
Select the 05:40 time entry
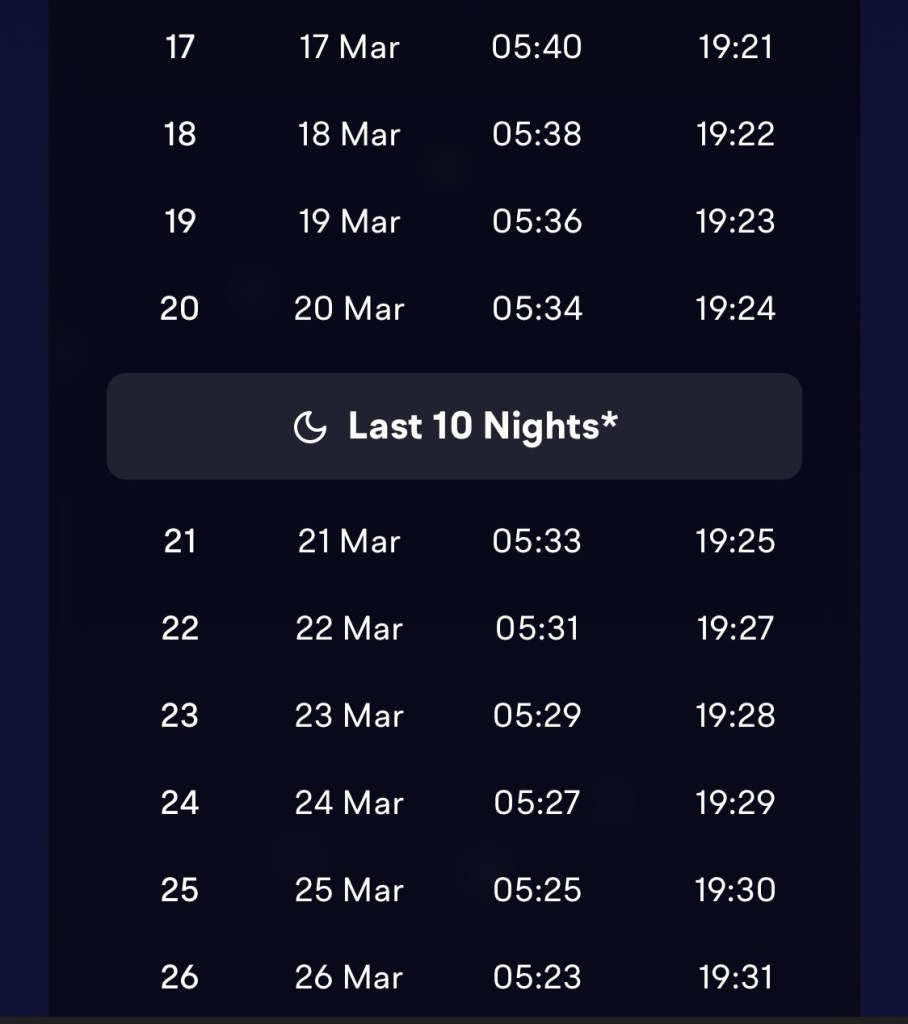[537, 47]
